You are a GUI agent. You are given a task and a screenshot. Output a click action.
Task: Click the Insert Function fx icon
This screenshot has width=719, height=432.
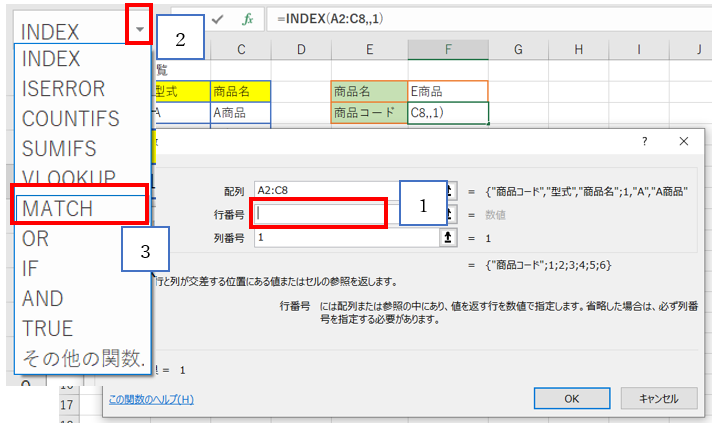pos(247,19)
